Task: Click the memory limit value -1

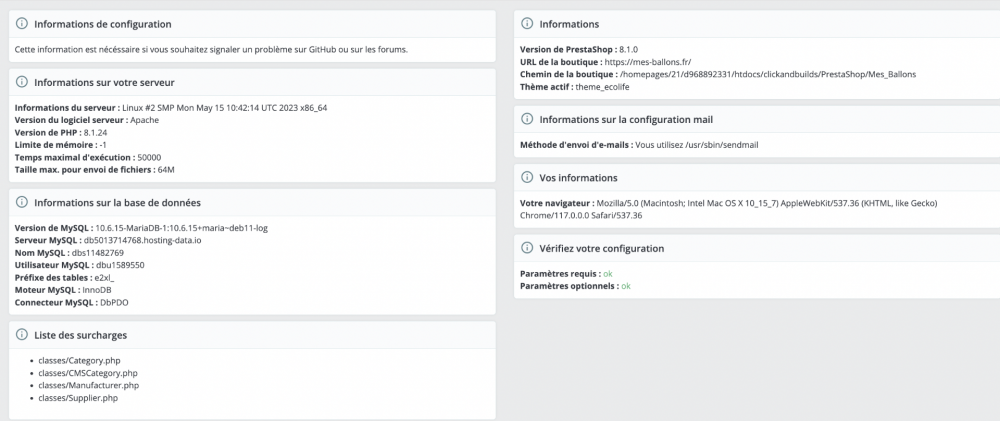Action: click(103, 145)
